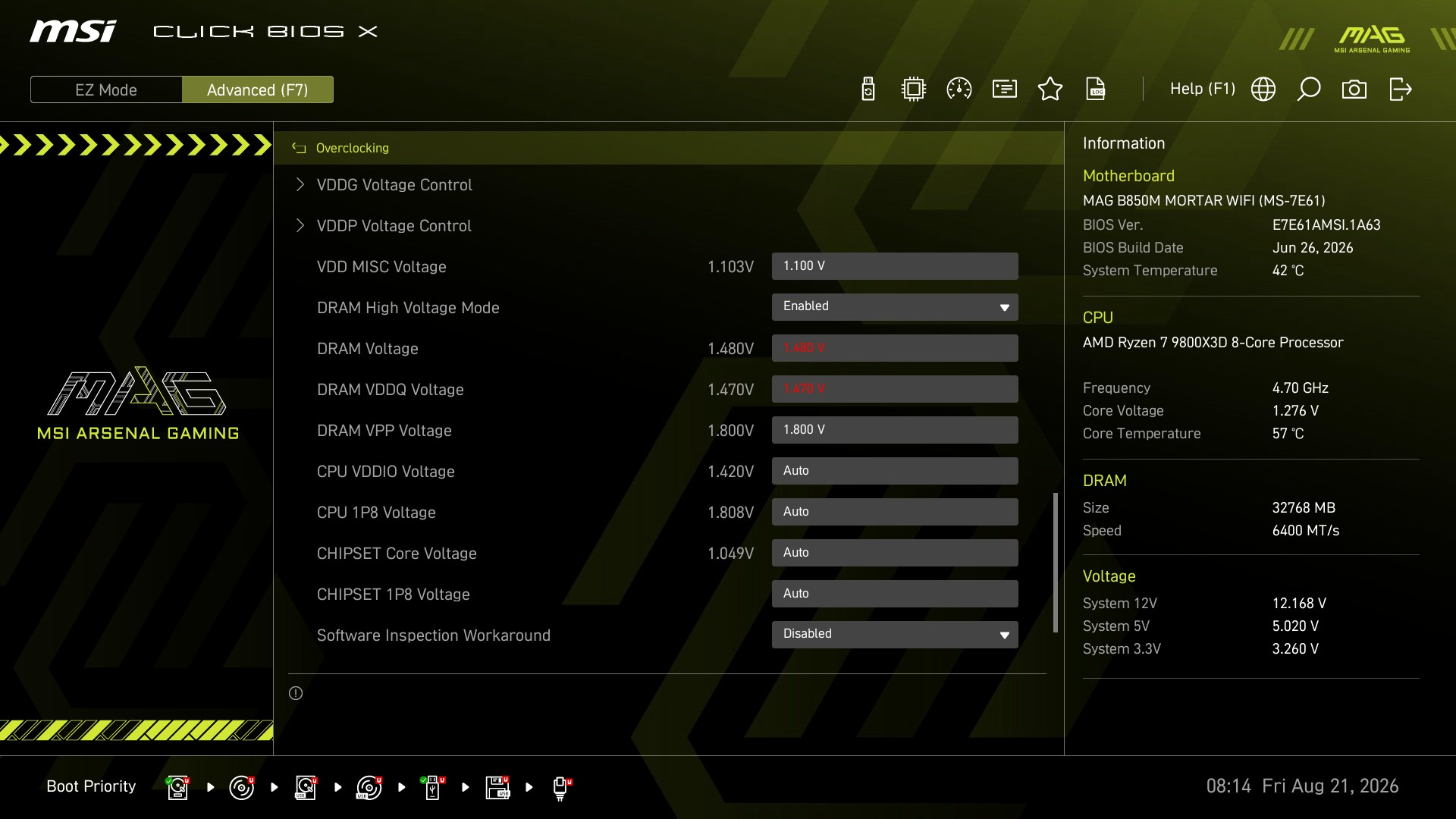This screenshot has width=1456, height=819.
Task: Click the Core Temperature value 57 °C
Action: [1288, 434]
